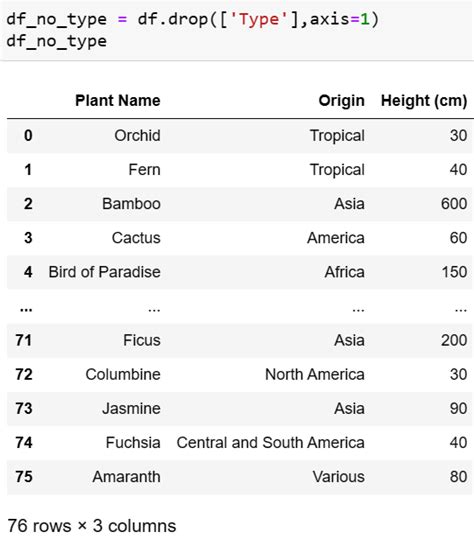Click the Orchid cell in row 0
474x539 pixels.
[137, 135]
